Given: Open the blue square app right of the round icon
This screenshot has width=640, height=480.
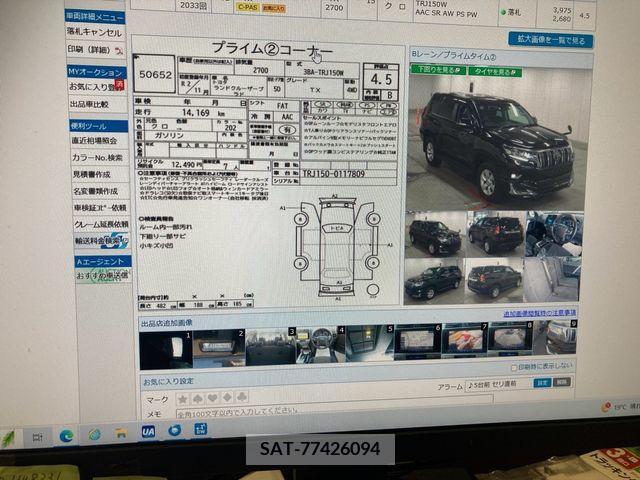Looking at the screenshot, I should point(200,429).
